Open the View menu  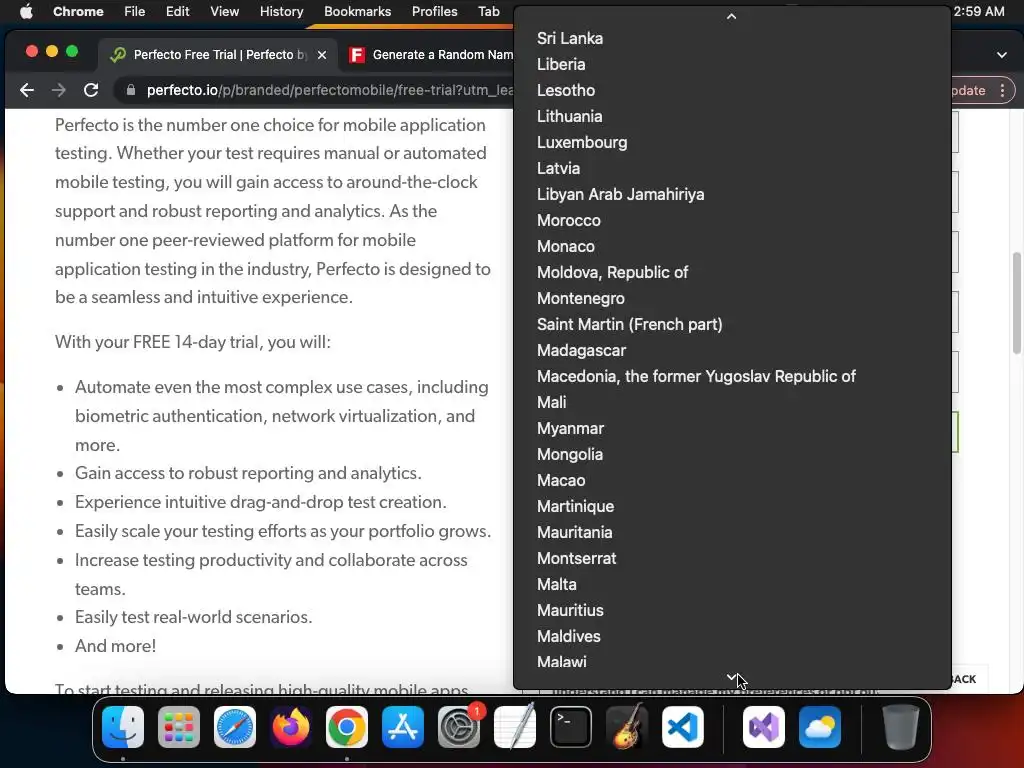point(225,11)
